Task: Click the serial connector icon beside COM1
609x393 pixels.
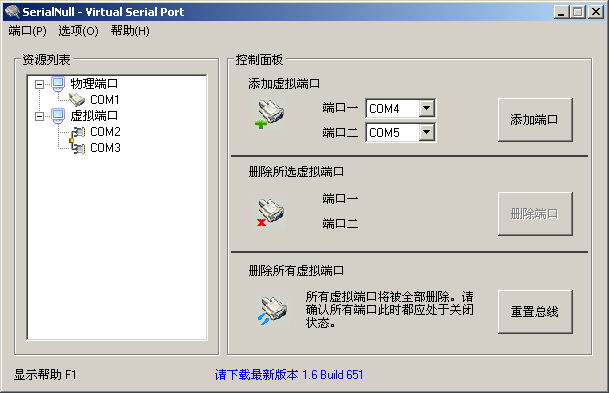Action: point(77,100)
